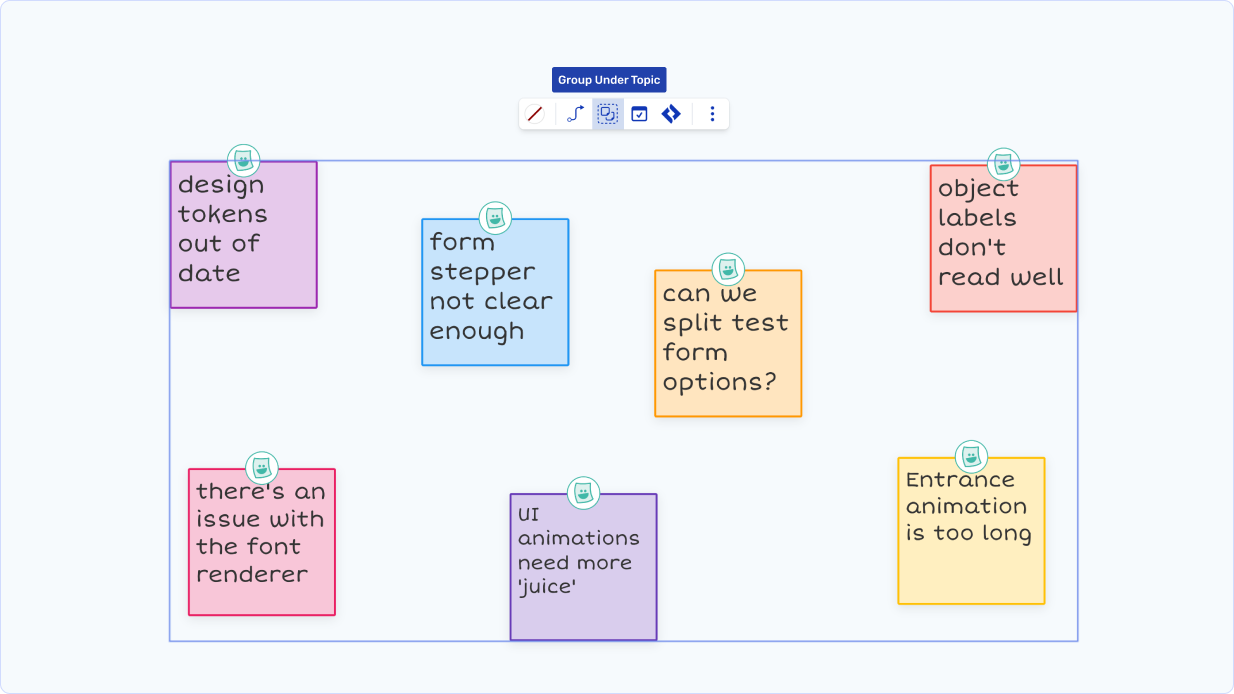Select the blue 'form stepper not clear' note
This screenshot has width=1234, height=694.
(495, 298)
